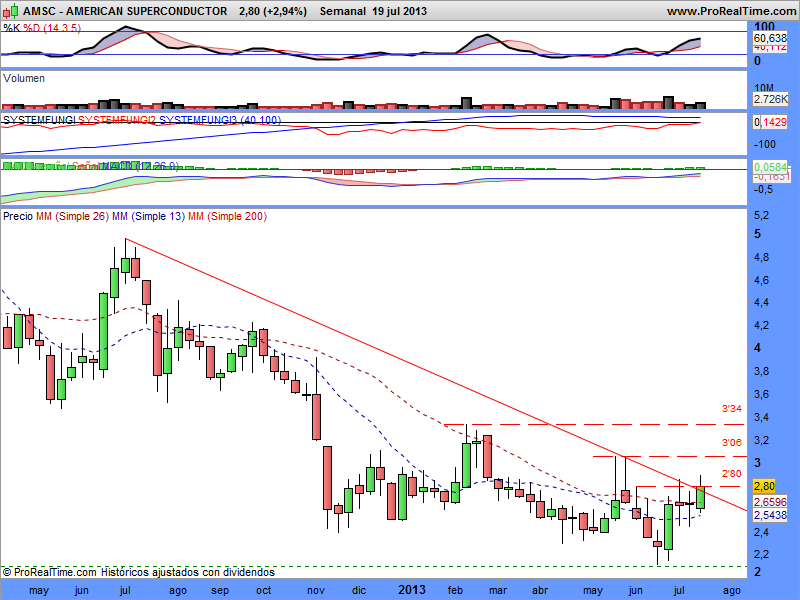Click the 2.726K volume value tag

click(x=771, y=99)
